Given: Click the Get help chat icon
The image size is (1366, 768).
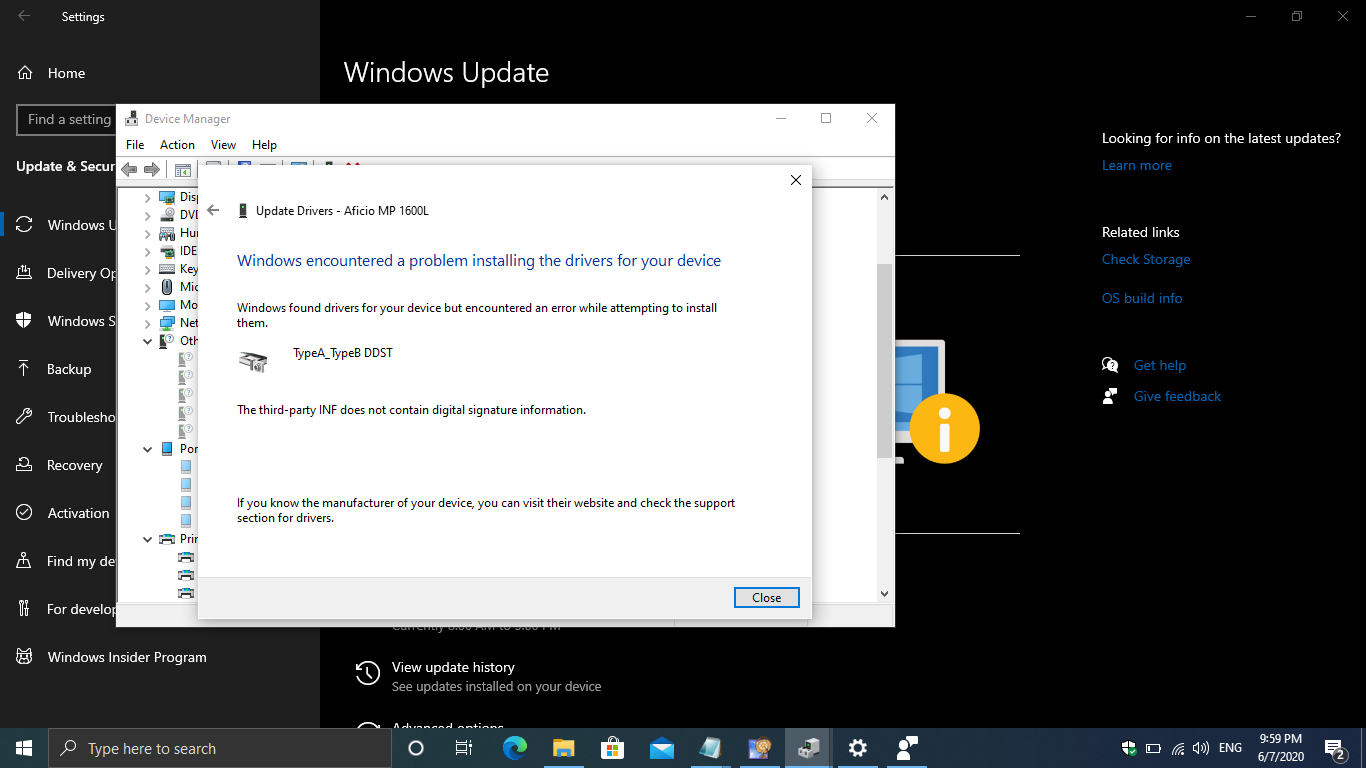Looking at the screenshot, I should tap(1110, 365).
